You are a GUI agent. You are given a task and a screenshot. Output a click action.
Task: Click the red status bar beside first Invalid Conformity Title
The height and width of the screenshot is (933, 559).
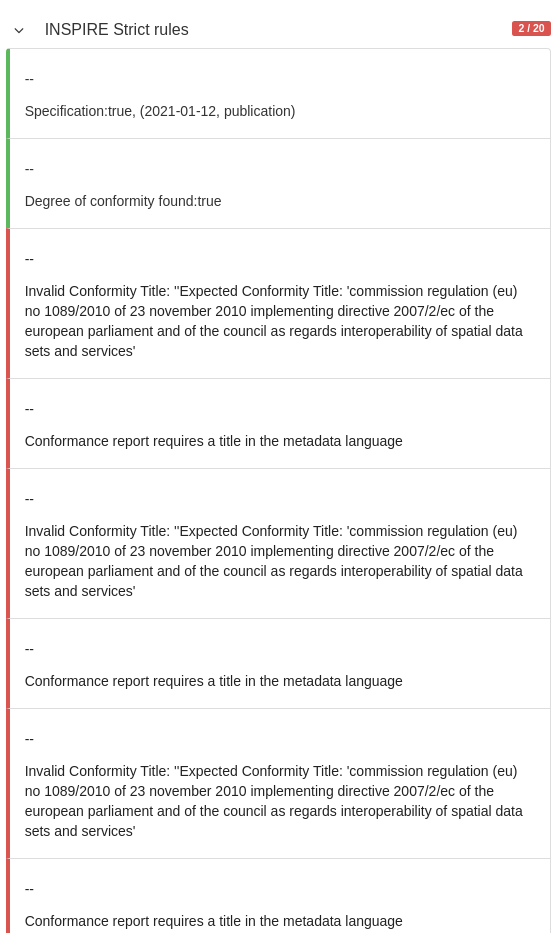8,303
